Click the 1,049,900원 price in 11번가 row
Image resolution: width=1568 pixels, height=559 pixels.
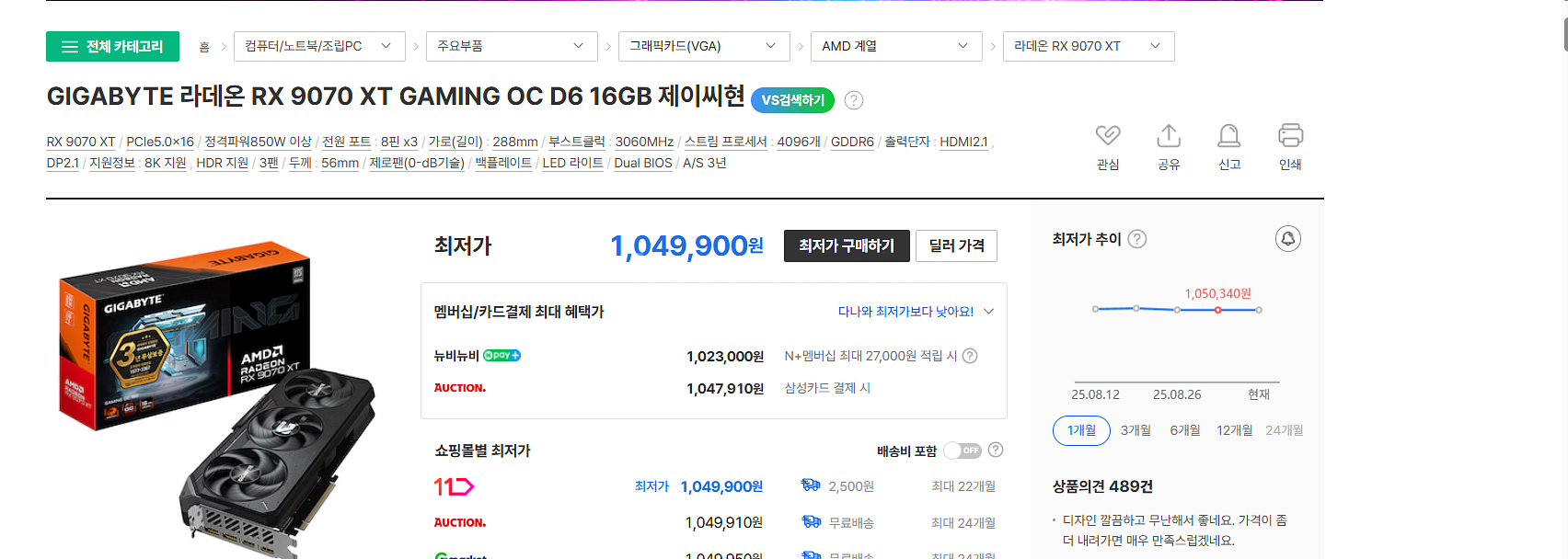pyautogui.click(x=721, y=486)
